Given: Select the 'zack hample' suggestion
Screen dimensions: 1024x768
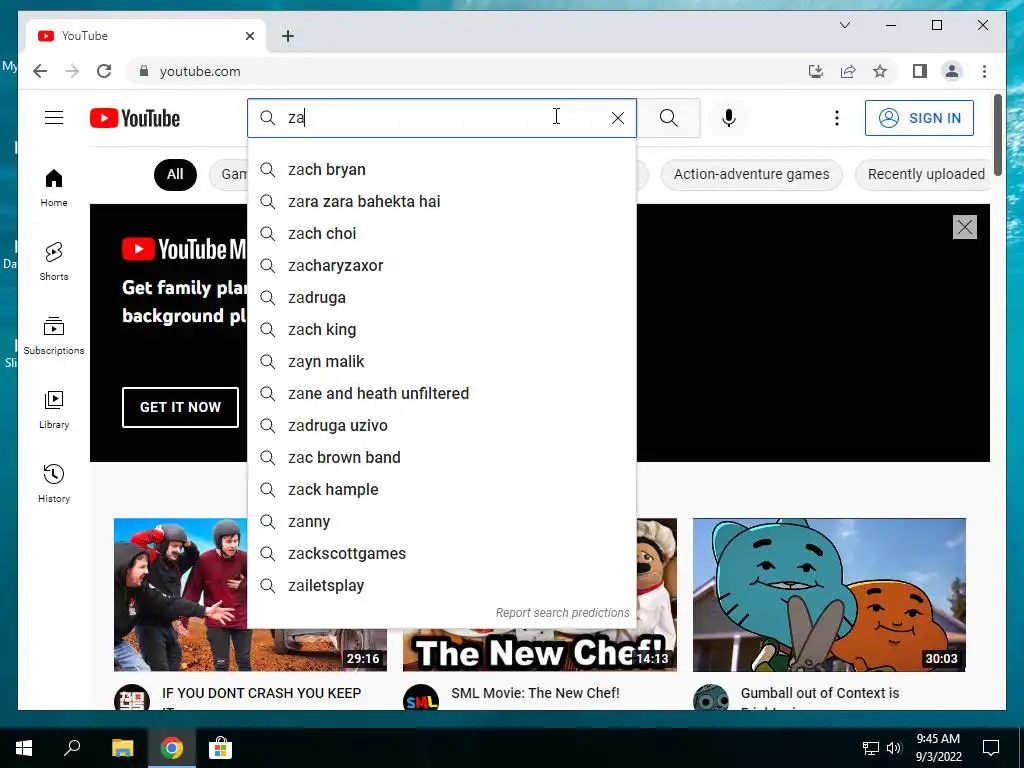Looking at the screenshot, I should click(x=442, y=490).
